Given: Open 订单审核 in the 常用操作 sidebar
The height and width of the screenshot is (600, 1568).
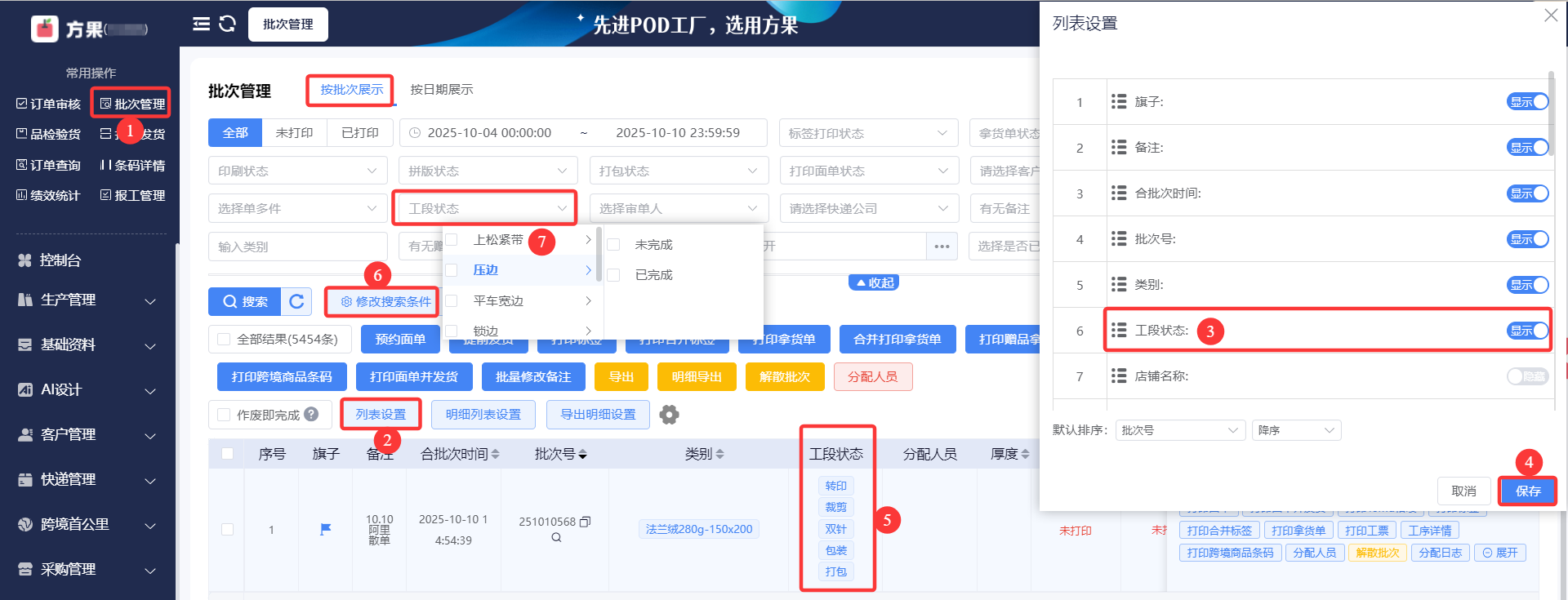Looking at the screenshot, I should [x=49, y=104].
